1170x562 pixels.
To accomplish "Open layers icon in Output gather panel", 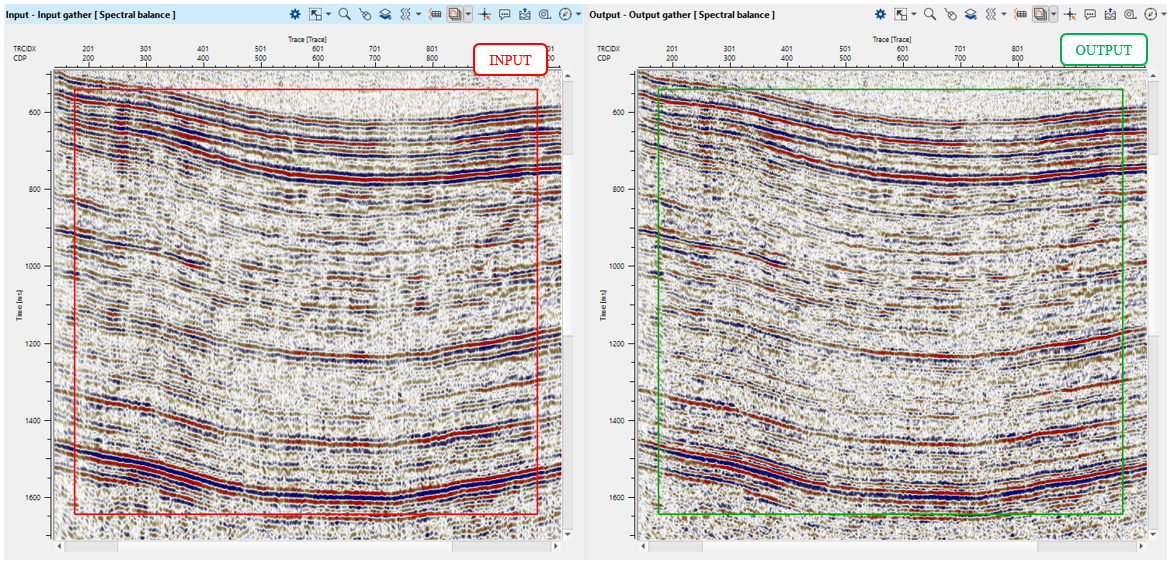I will point(970,15).
